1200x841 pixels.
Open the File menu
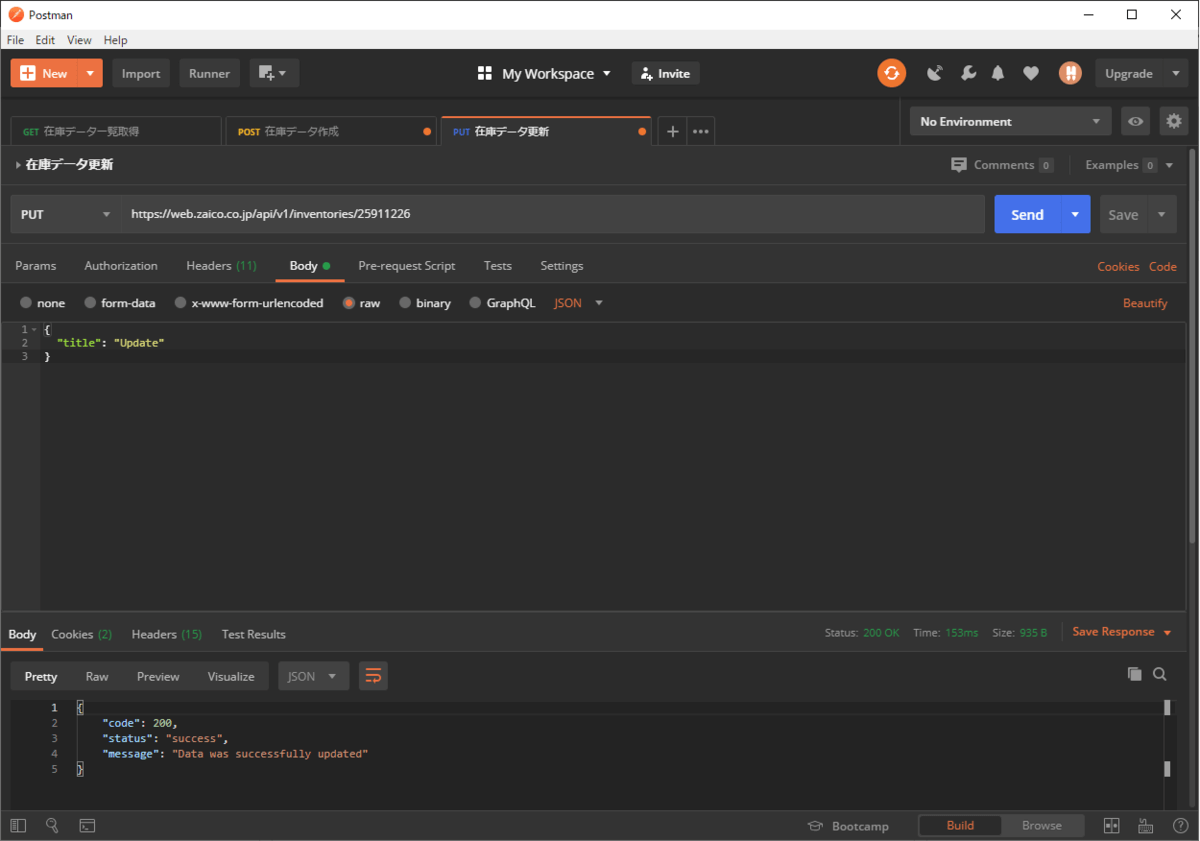(15, 40)
